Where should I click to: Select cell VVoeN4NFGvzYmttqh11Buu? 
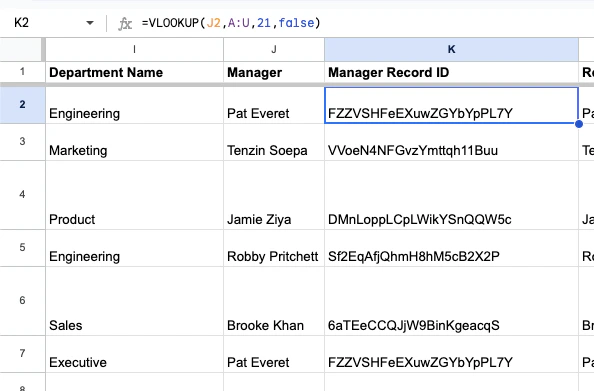(451, 142)
